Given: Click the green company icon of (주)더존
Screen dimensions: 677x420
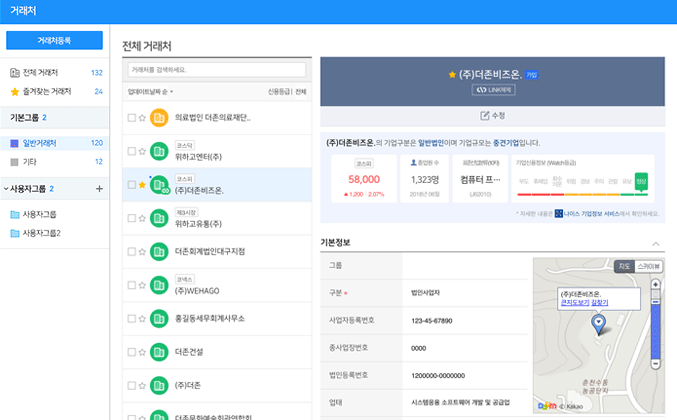Looking at the screenshot, I should click(159, 385).
